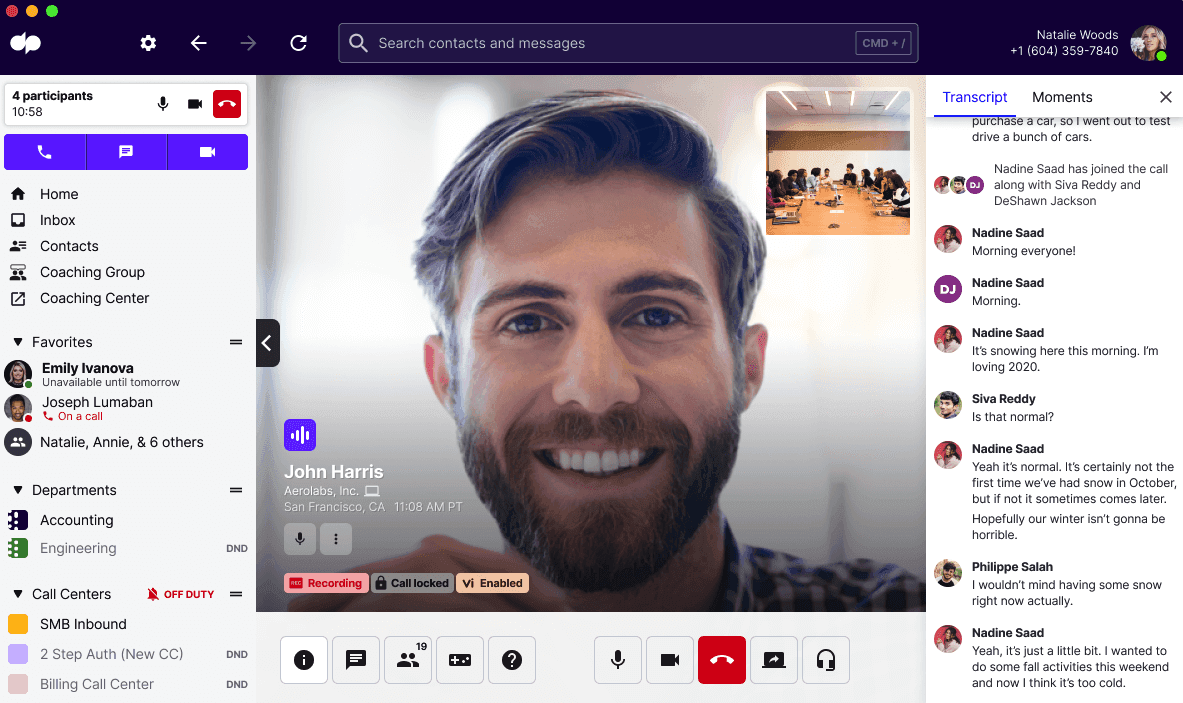Collapse the Departments section

point(18,490)
